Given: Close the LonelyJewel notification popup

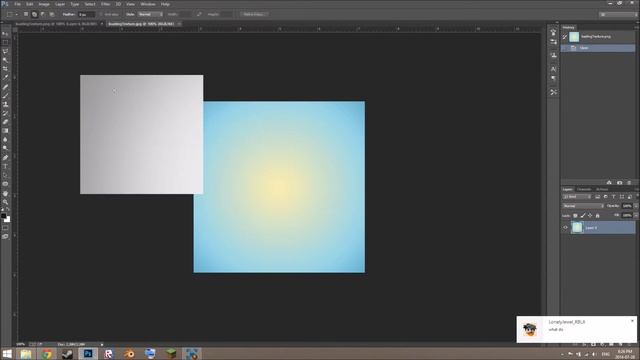Looking at the screenshot, I should [x=632, y=321].
